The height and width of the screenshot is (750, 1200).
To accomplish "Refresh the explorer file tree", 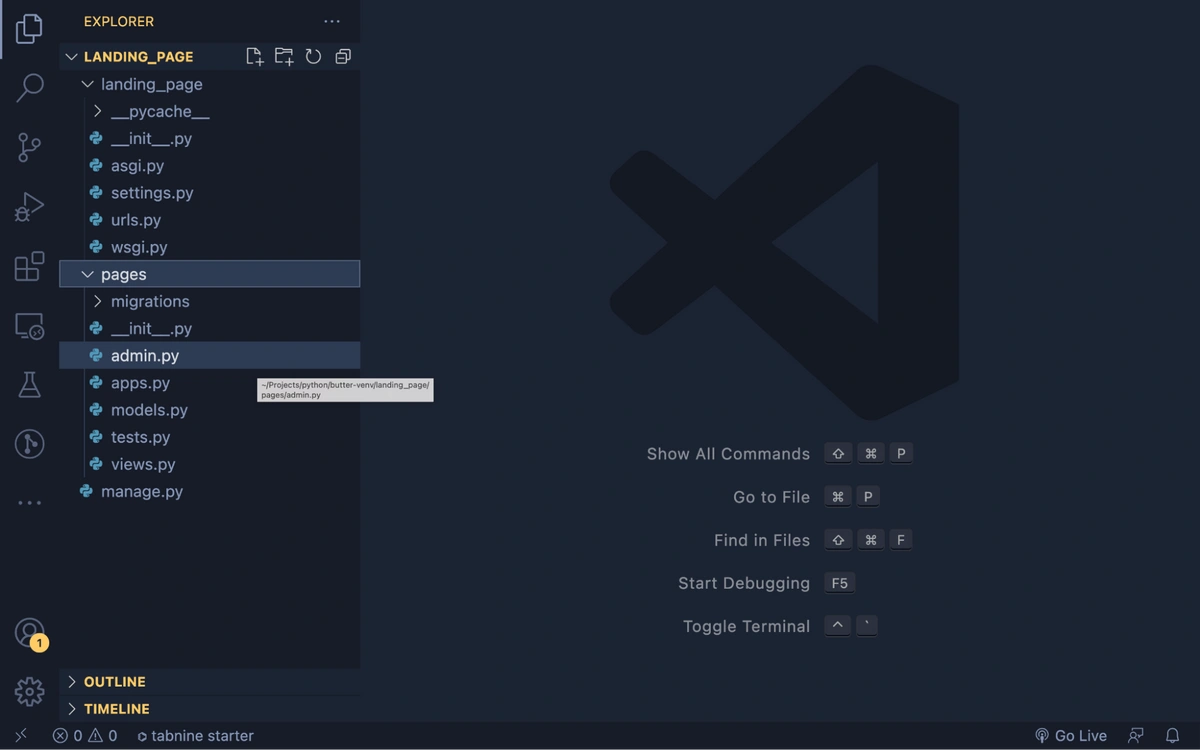I will coord(313,57).
